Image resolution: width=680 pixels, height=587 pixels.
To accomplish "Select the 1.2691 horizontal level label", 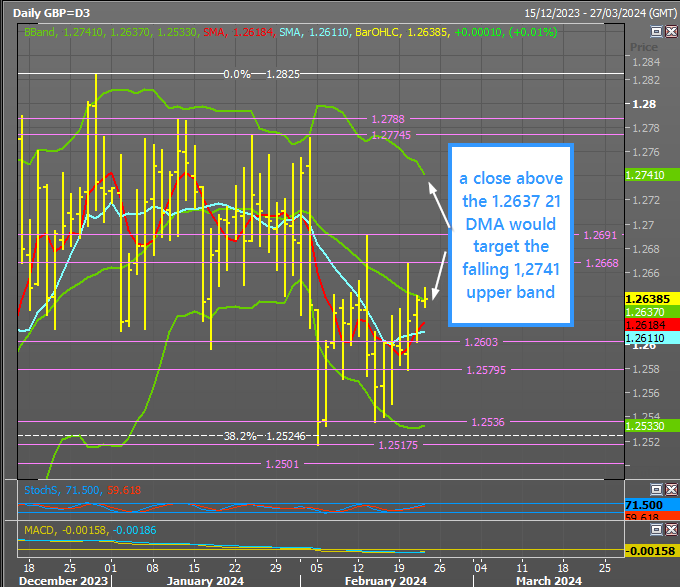I will tap(600, 235).
